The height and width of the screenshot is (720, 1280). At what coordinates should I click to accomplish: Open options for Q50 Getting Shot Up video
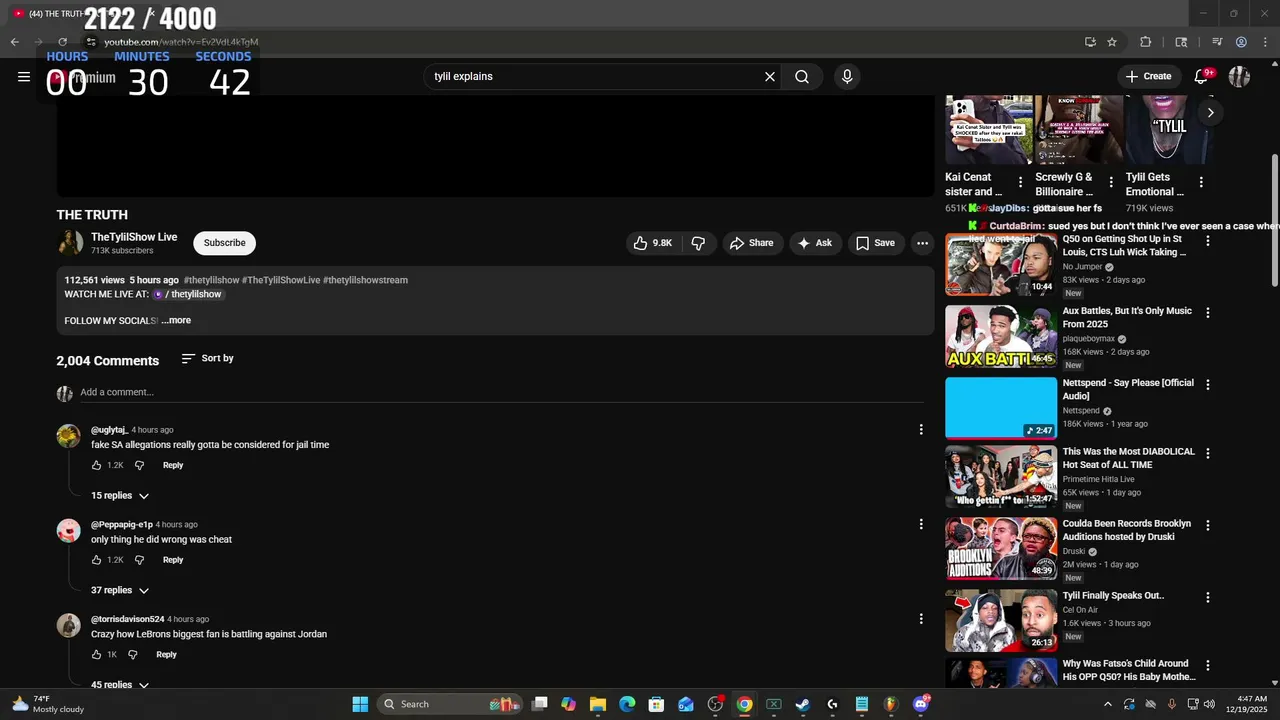point(1207,241)
